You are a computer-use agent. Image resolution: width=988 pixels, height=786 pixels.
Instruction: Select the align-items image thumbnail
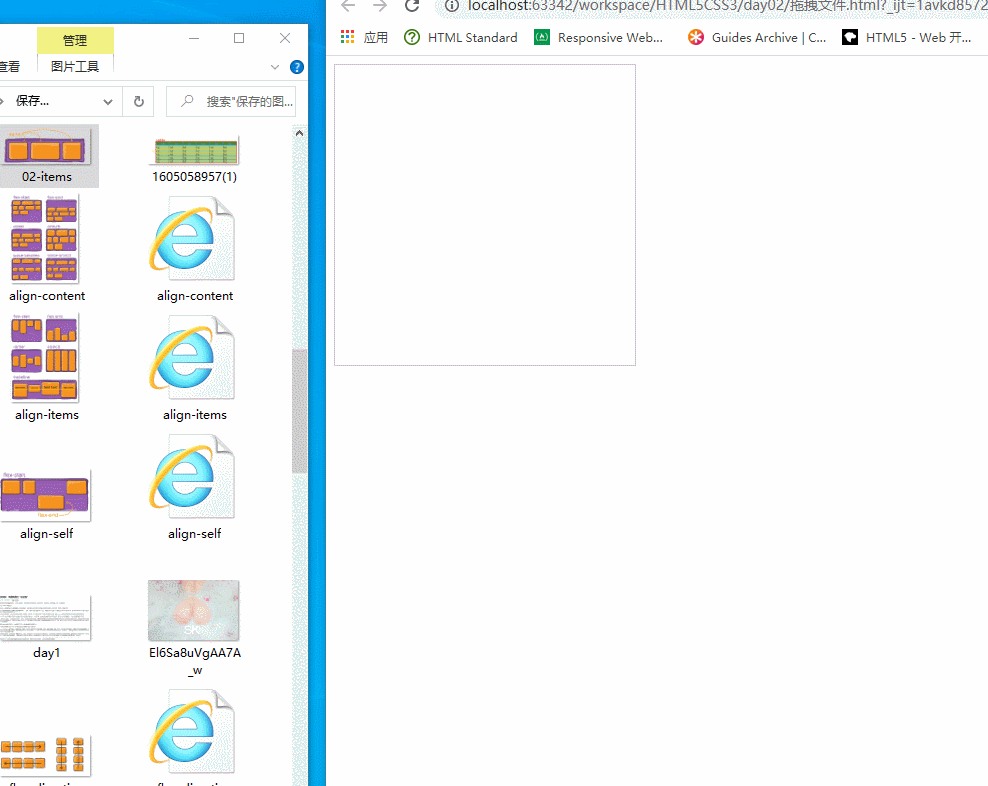pos(45,357)
